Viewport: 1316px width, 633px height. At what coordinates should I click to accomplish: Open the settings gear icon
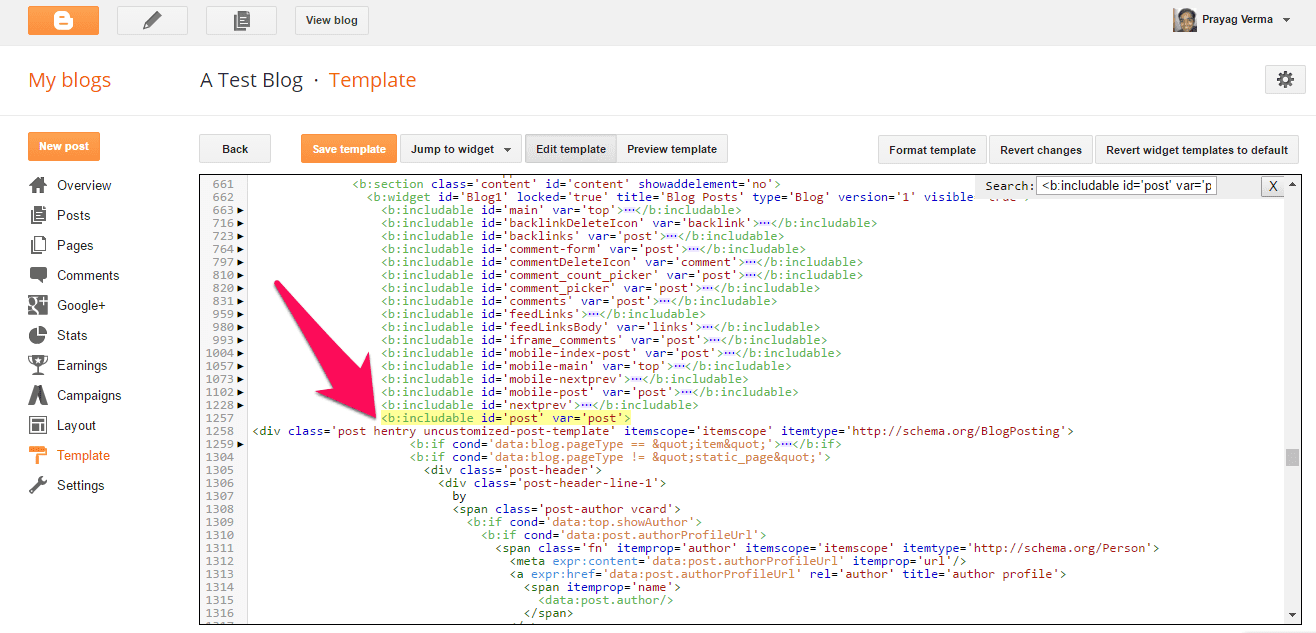1285,80
